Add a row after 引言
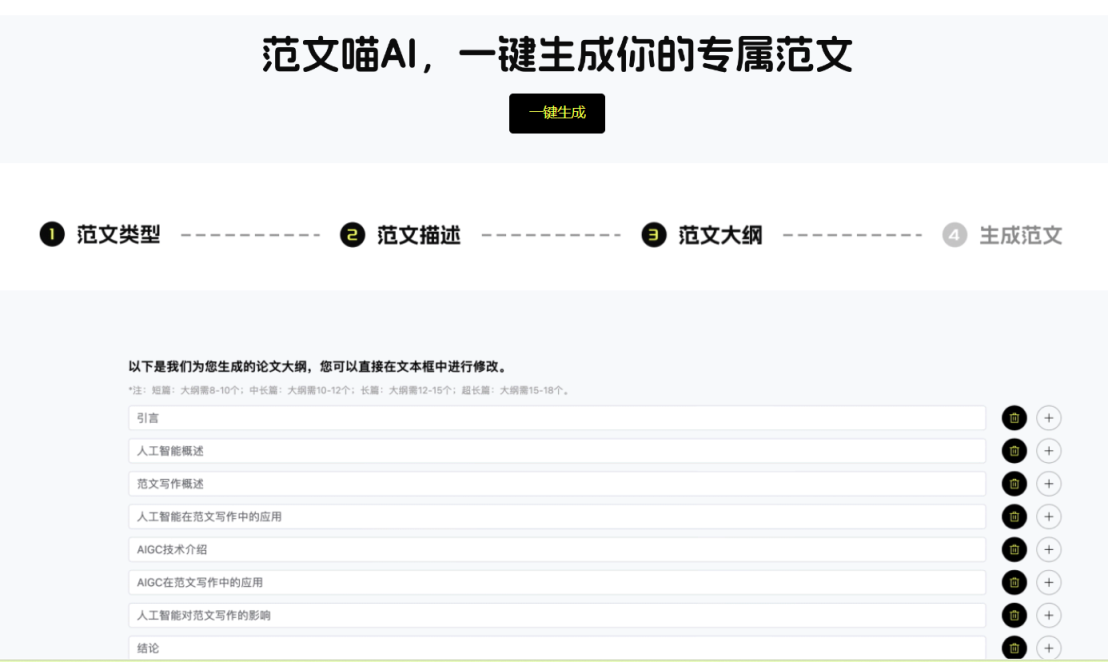1108x662 pixels. (1048, 418)
